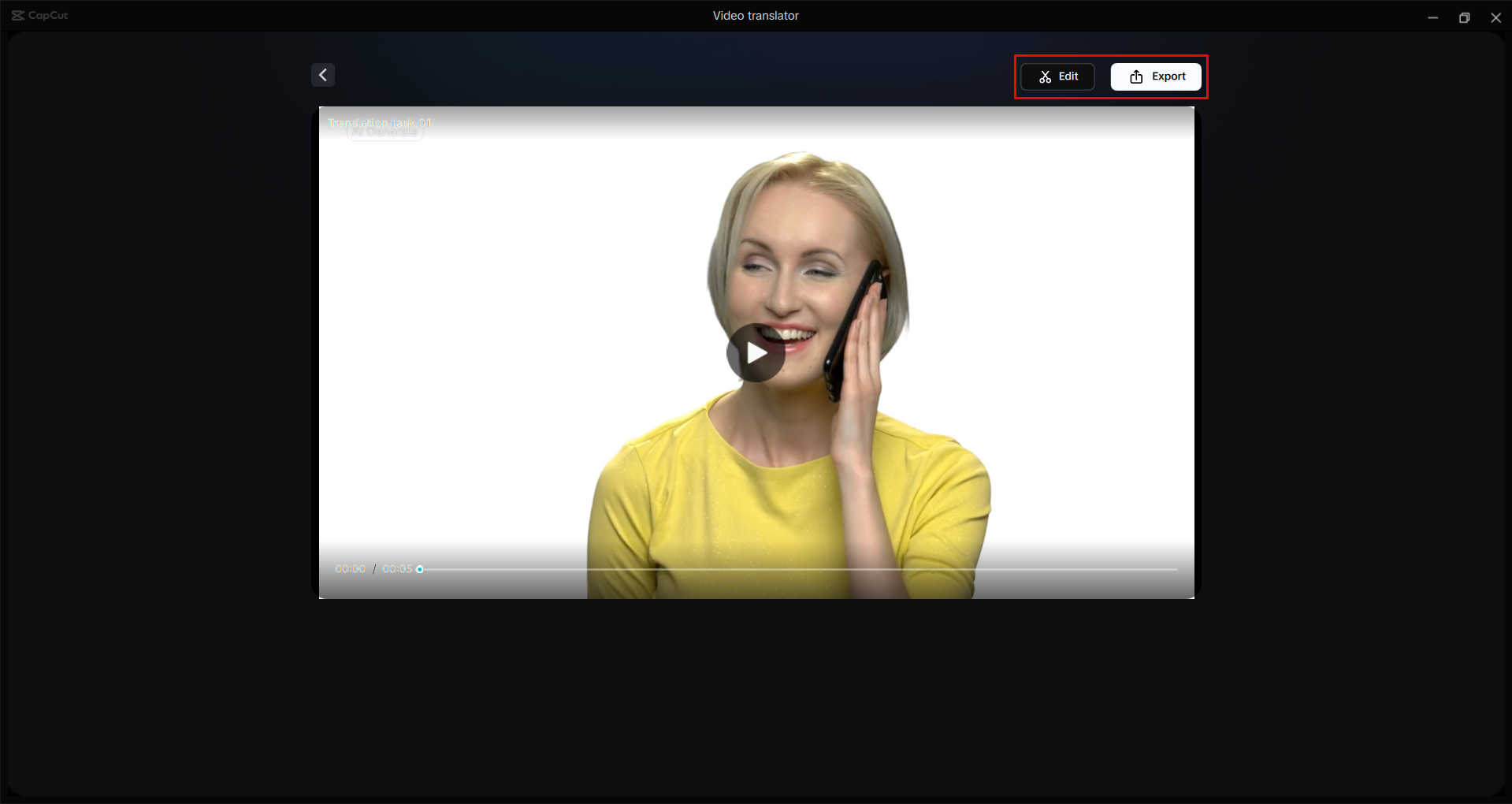1512x804 pixels.
Task: Click the scissors icon on the Edit button
Action: pos(1045,76)
